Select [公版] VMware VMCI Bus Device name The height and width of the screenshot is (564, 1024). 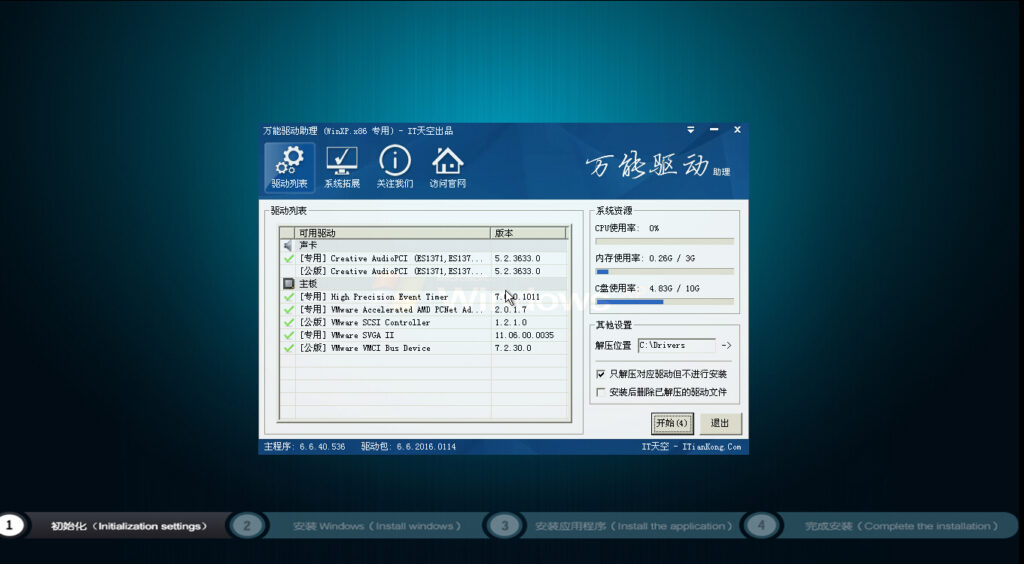tap(365, 348)
